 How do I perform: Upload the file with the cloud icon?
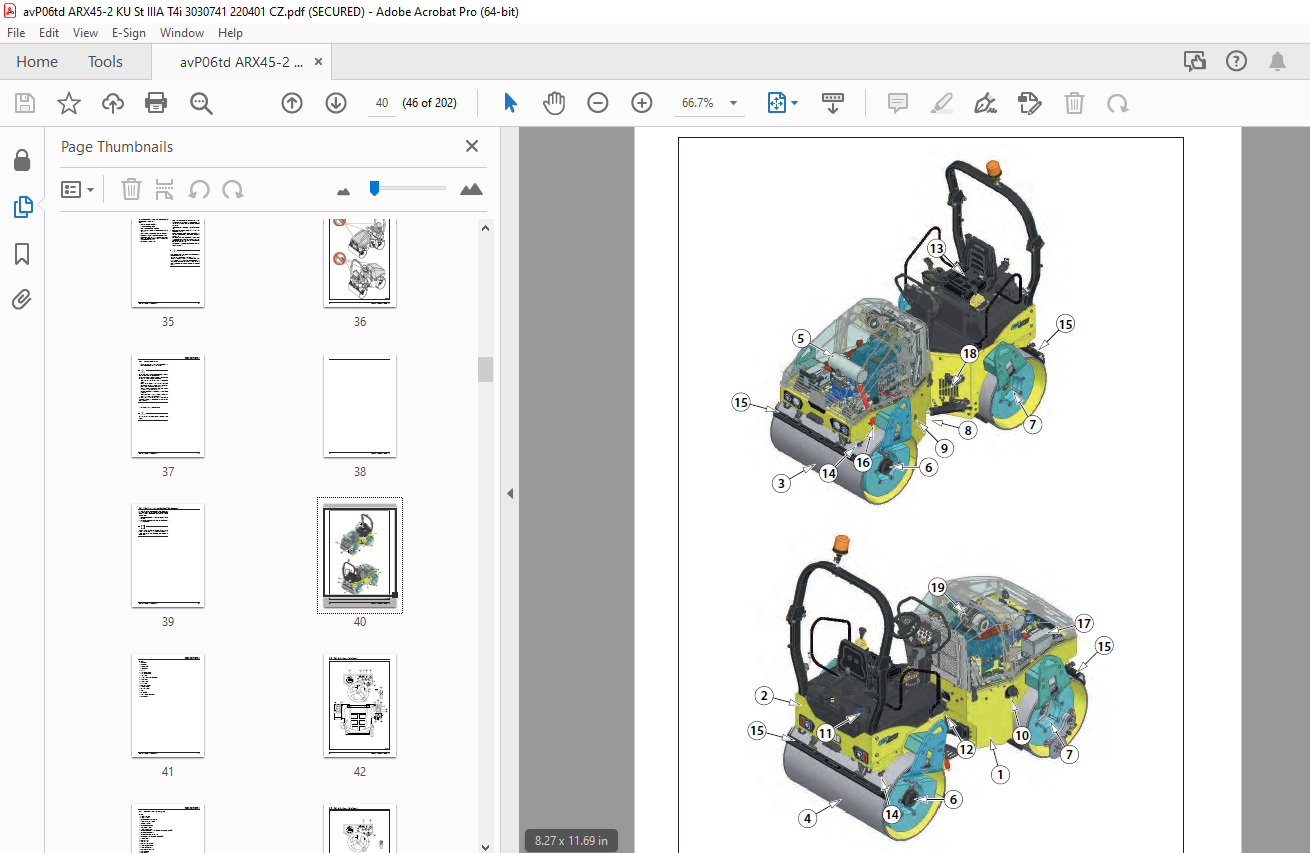(113, 103)
